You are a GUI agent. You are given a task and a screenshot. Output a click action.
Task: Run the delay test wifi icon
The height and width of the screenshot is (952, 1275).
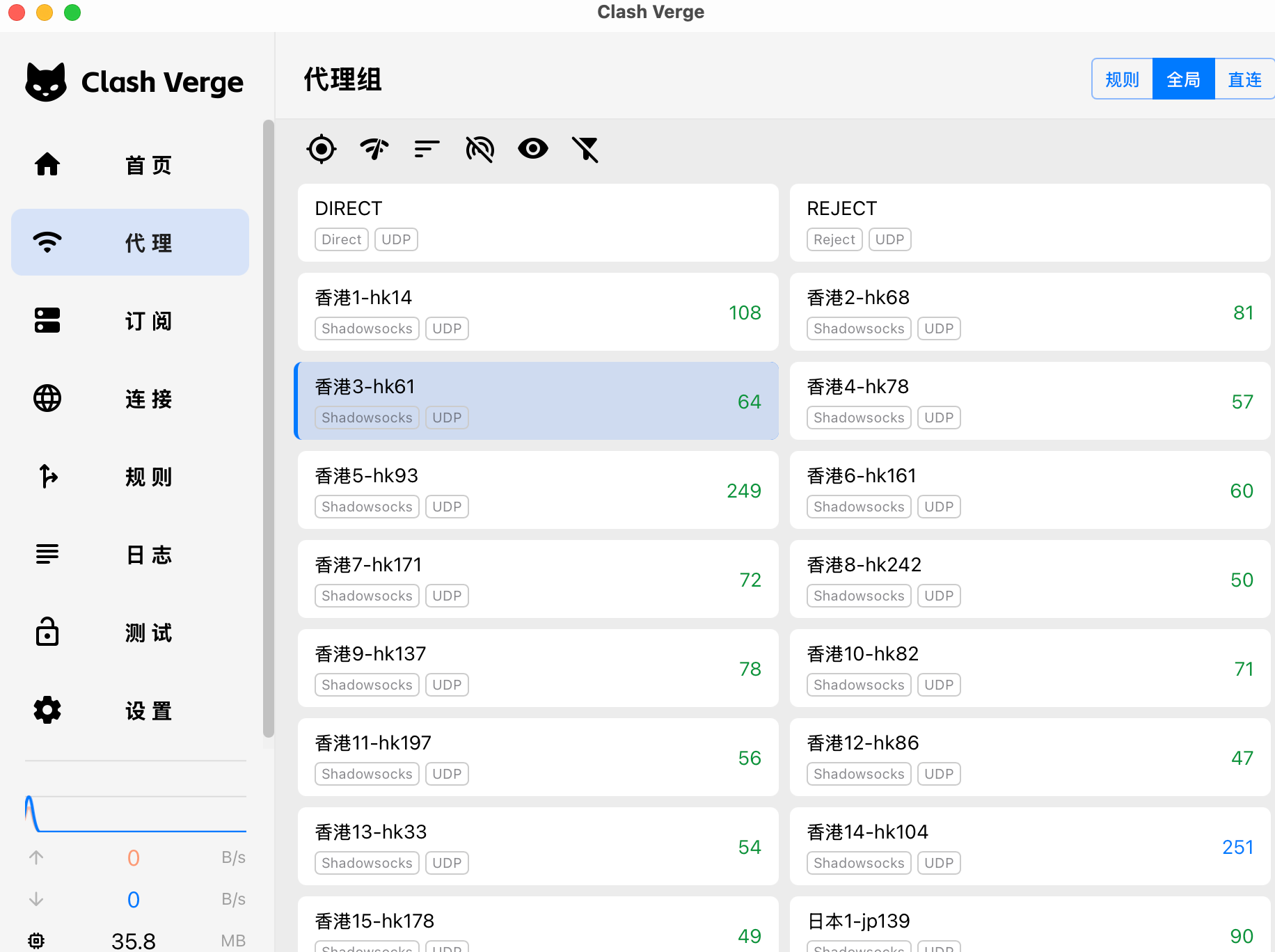click(374, 149)
